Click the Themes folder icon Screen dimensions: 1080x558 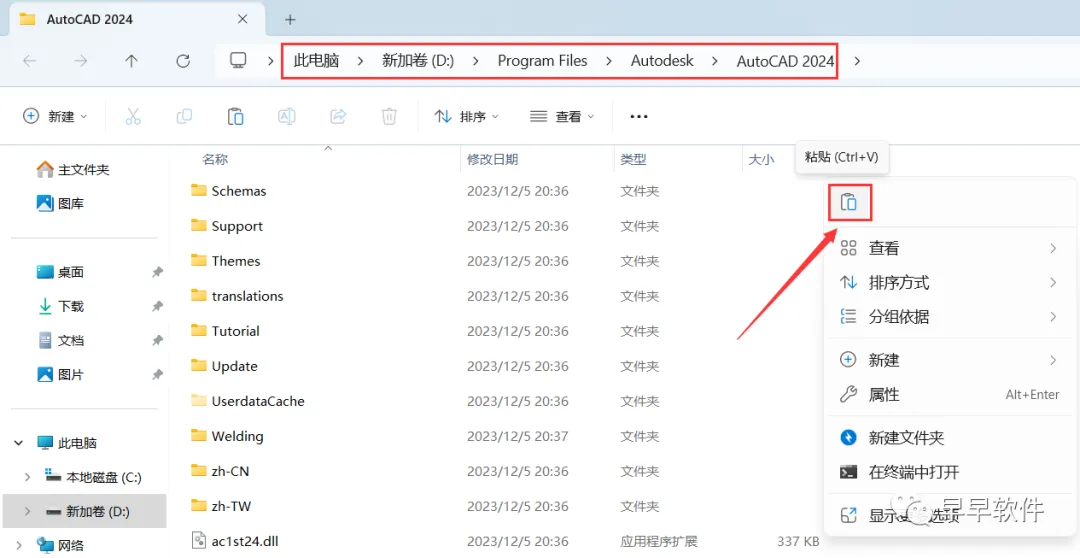(x=199, y=260)
